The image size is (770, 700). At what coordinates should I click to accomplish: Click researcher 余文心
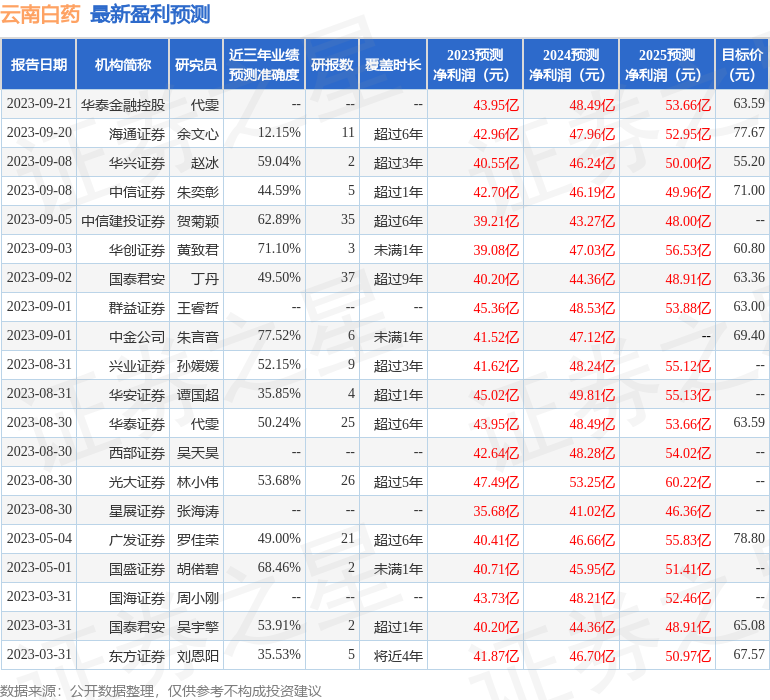(198, 134)
